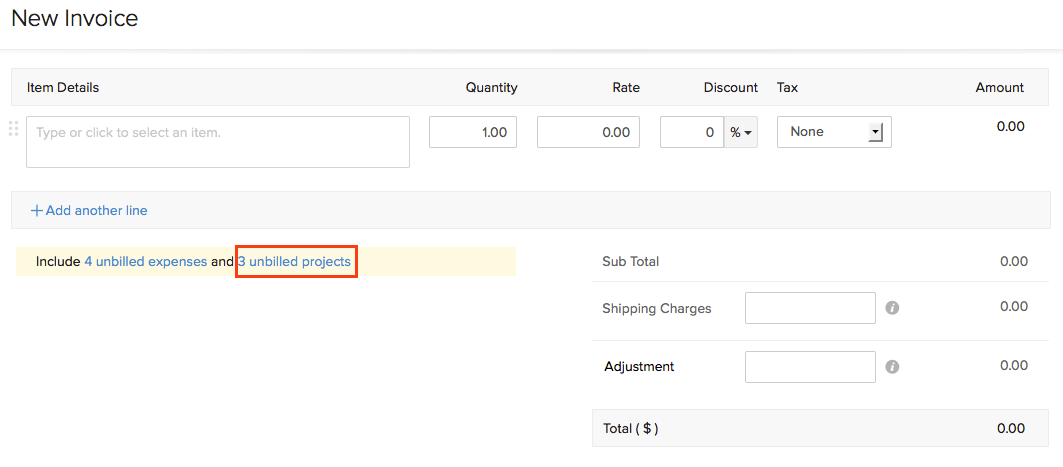Focus the Adjustment amount input box
The image size is (1063, 467).
(810, 367)
